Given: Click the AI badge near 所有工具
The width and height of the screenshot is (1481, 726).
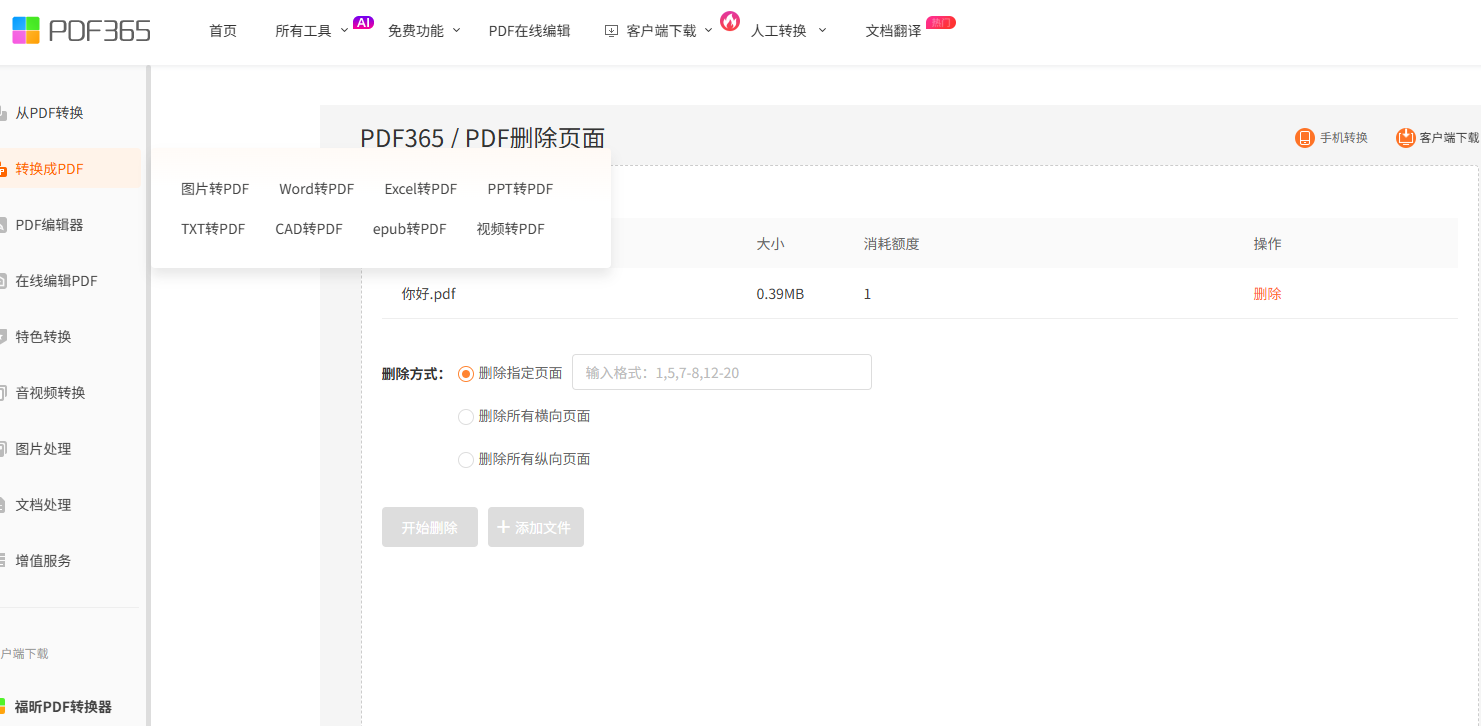Looking at the screenshot, I should point(363,22).
